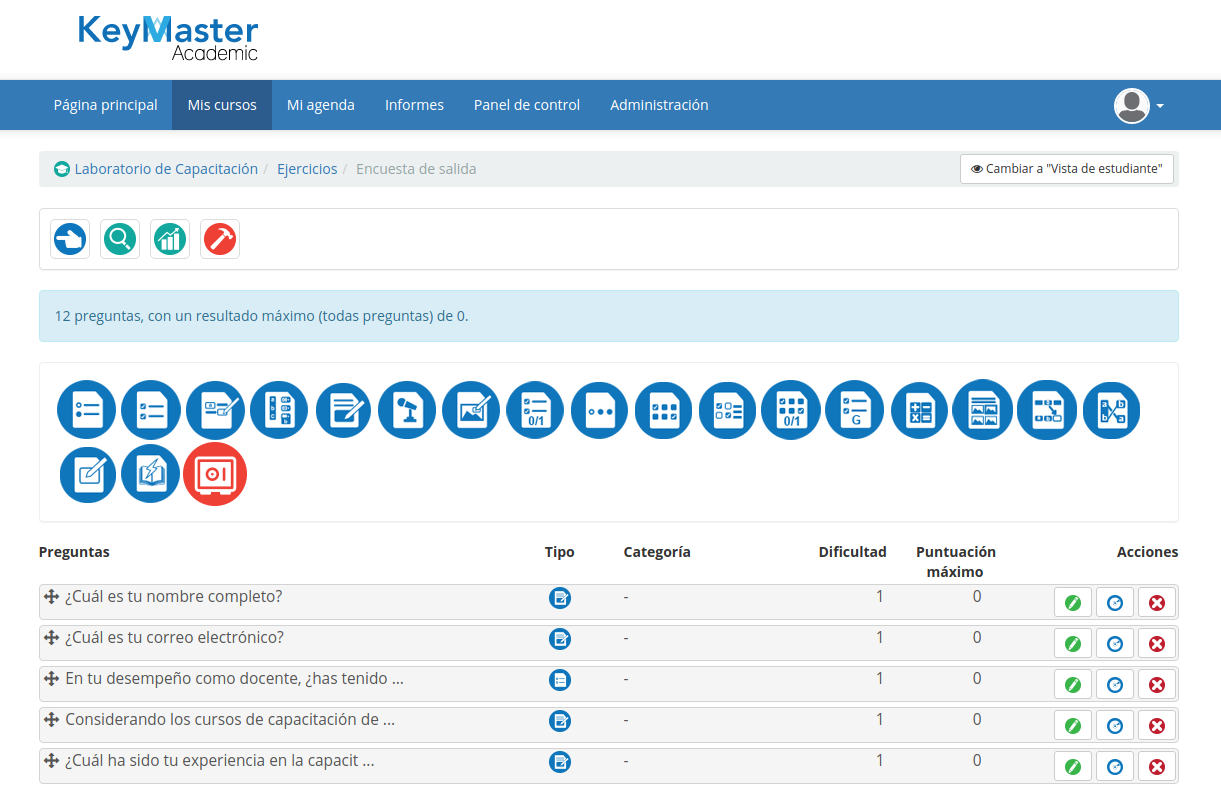Screen dimensions: 1221x788
Task: Open the results chart icon
Action: 170,239
